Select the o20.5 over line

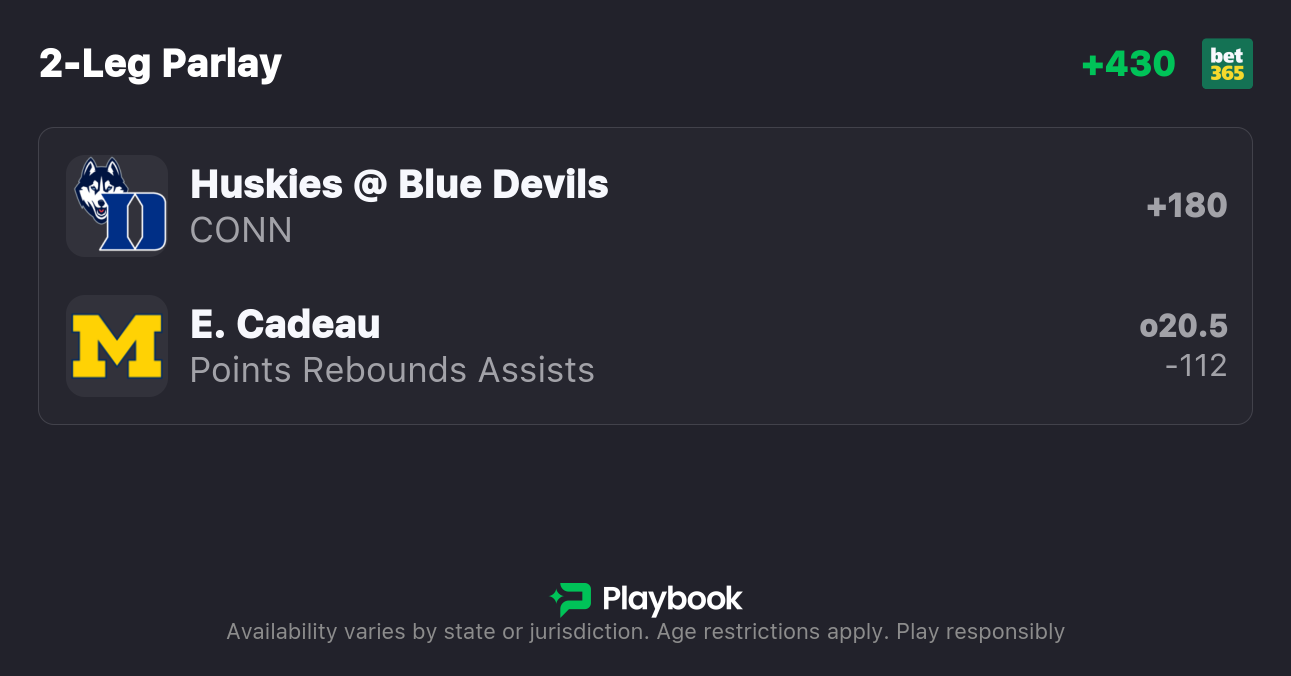[x=1183, y=326]
